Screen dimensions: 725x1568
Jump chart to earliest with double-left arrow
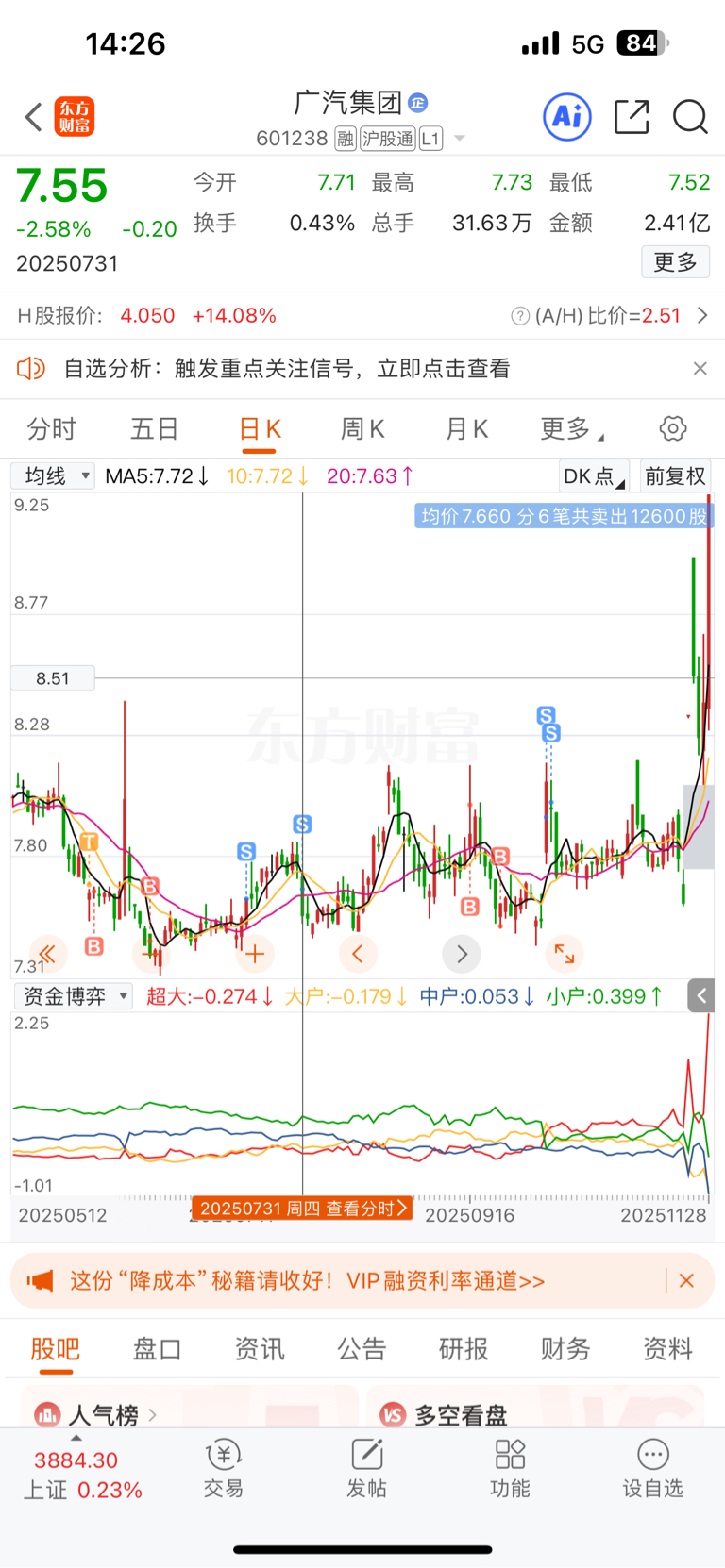tap(47, 954)
